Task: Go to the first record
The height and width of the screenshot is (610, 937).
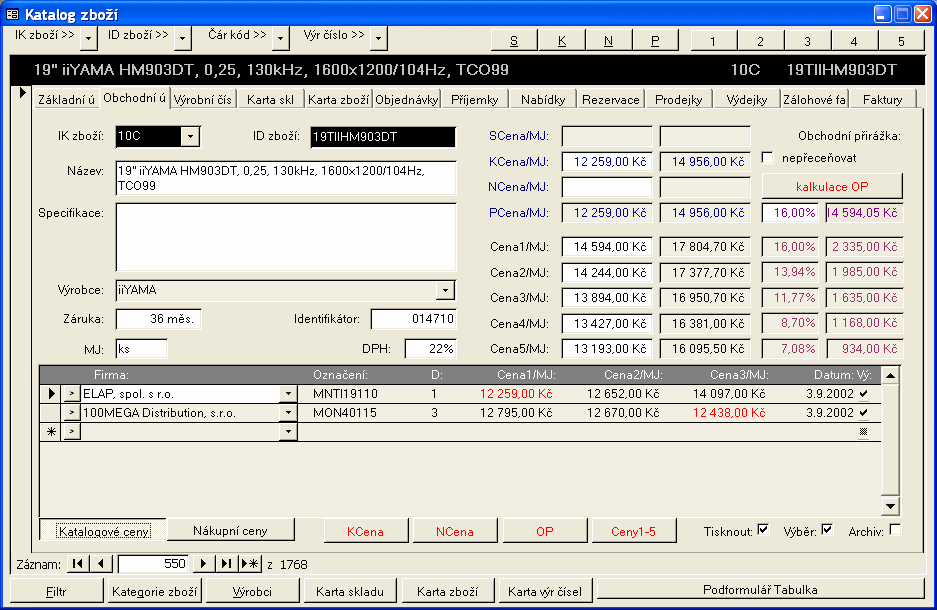Action: click(78, 564)
